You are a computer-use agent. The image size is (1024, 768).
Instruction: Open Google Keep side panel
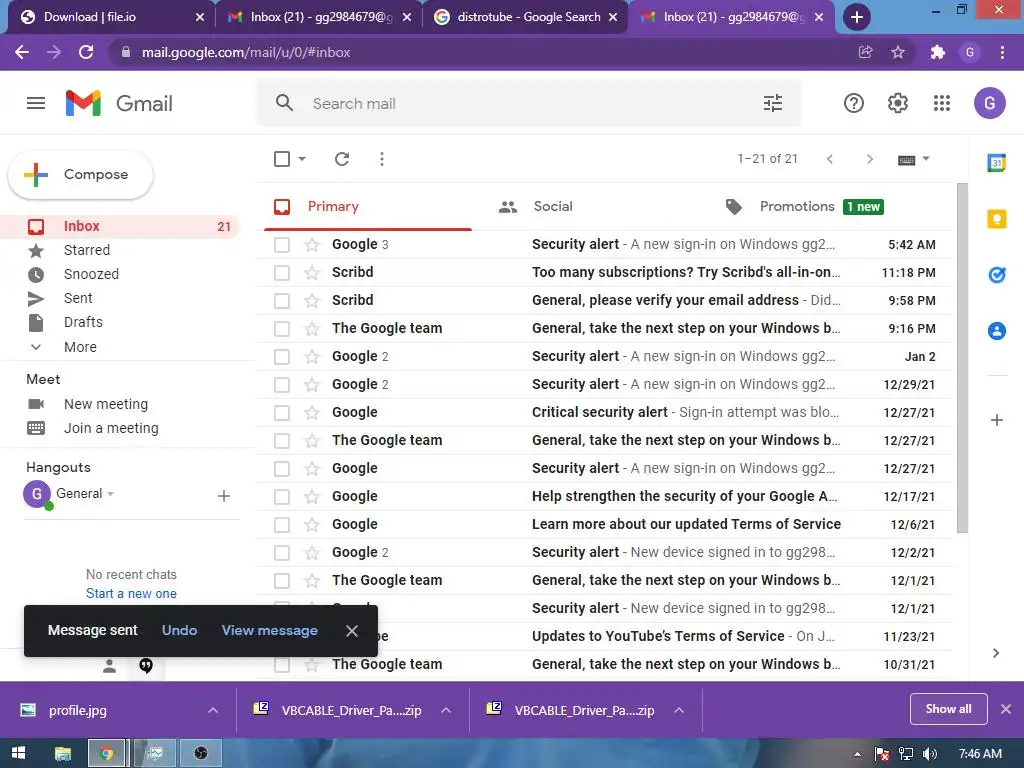pos(997,219)
